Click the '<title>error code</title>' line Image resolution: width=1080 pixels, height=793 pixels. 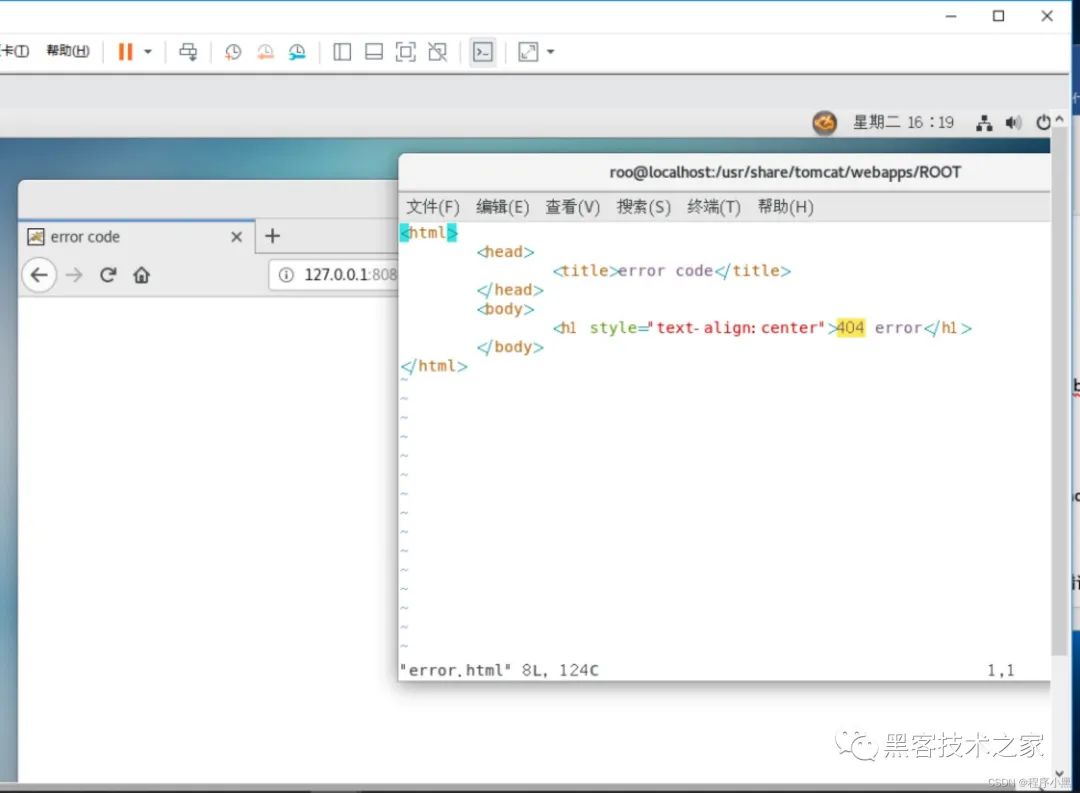[672, 271]
